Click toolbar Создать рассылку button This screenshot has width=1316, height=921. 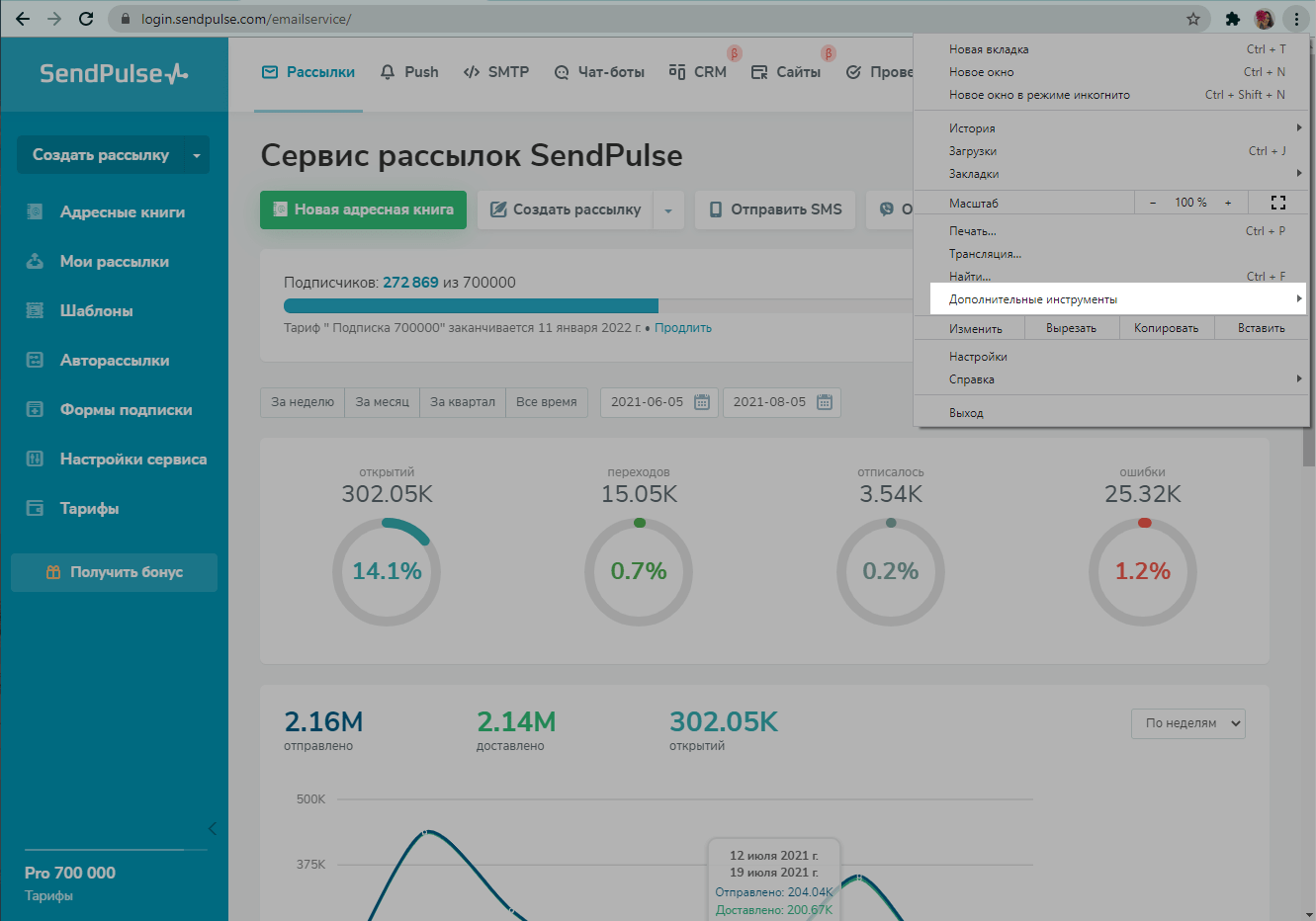(566, 209)
